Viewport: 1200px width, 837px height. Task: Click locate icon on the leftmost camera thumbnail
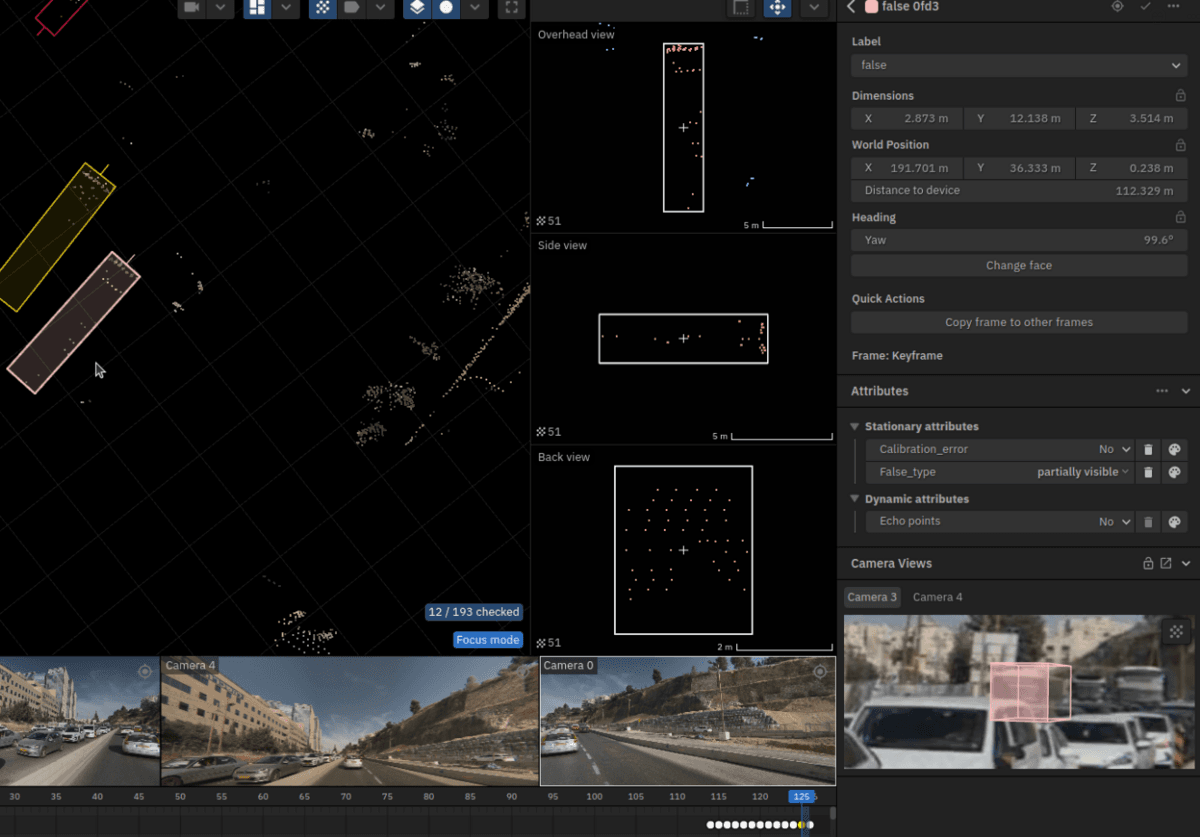(x=145, y=671)
